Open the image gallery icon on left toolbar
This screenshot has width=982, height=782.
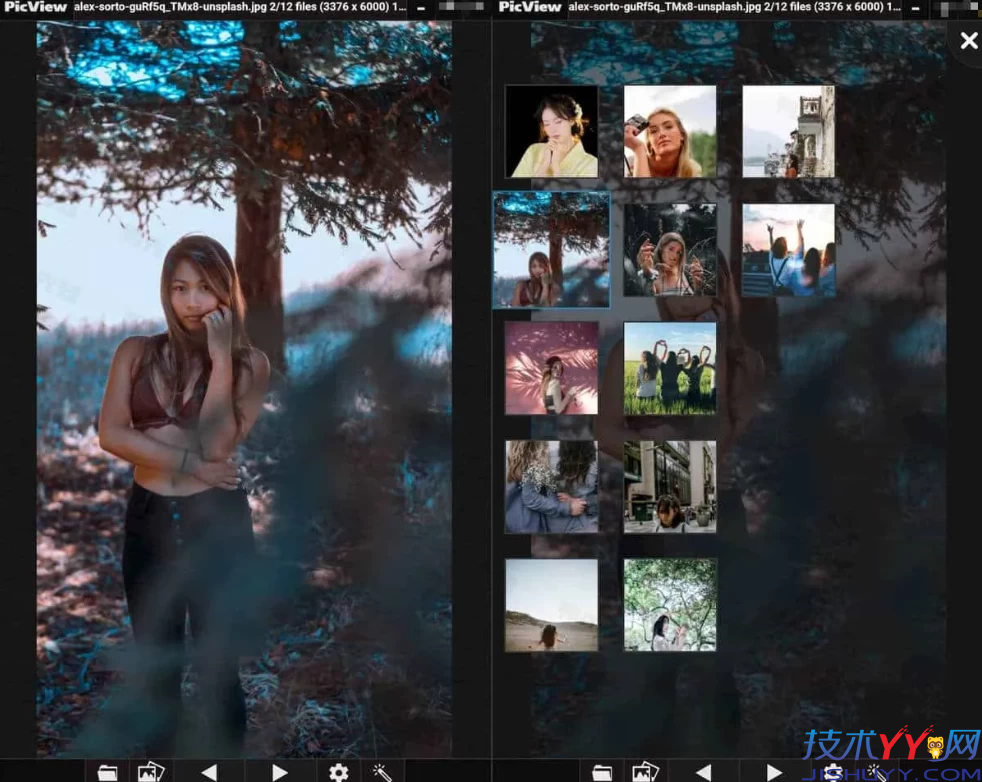coord(150,771)
